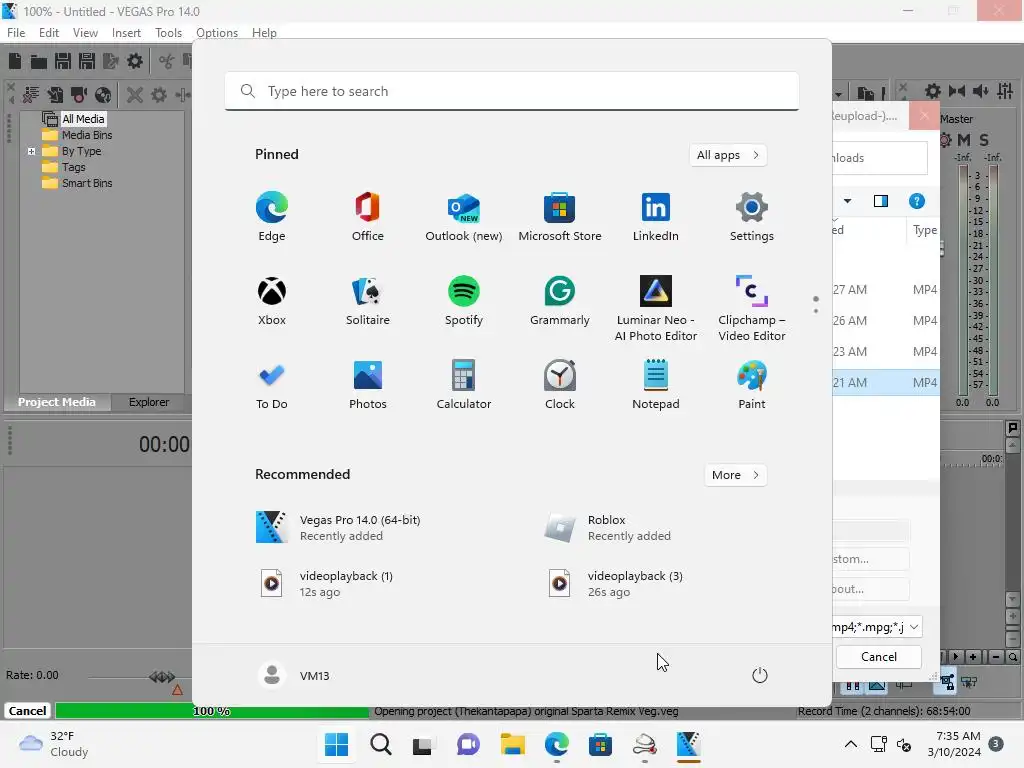Click Cancel next to progress bar

pos(27,711)
